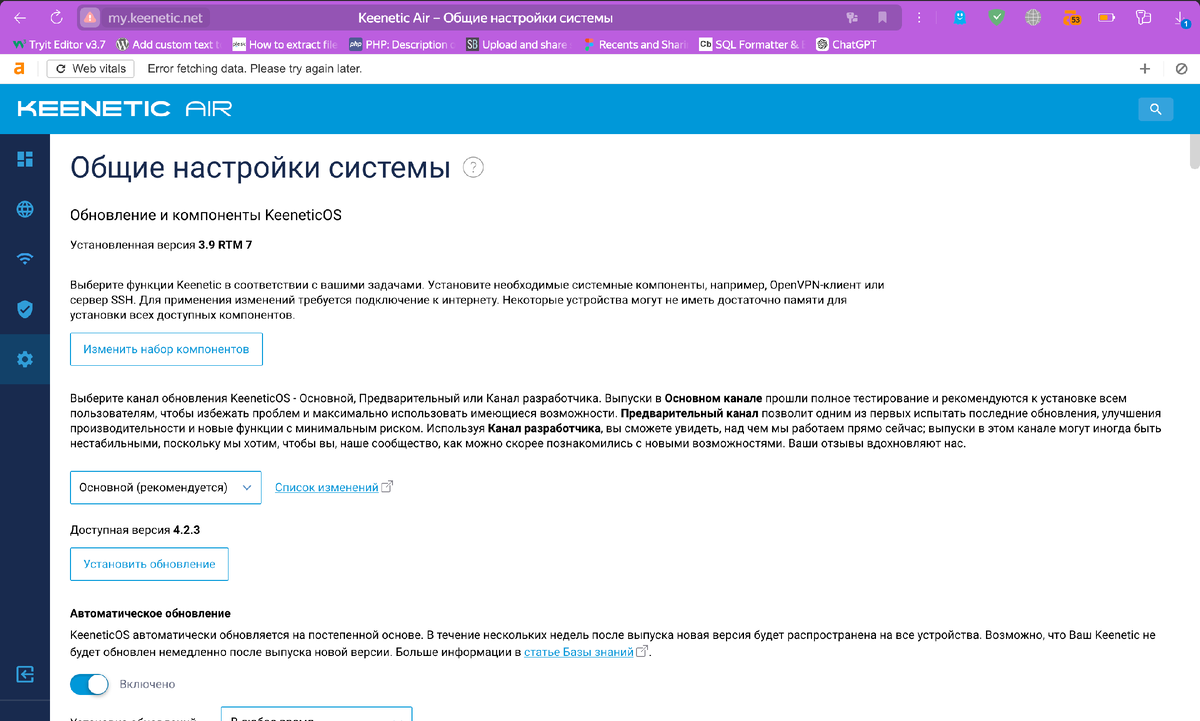Viewport: 1200px width, 721px height.
Task: Open 'статье Базы знаний' link
Action: [x=579, y=652]
